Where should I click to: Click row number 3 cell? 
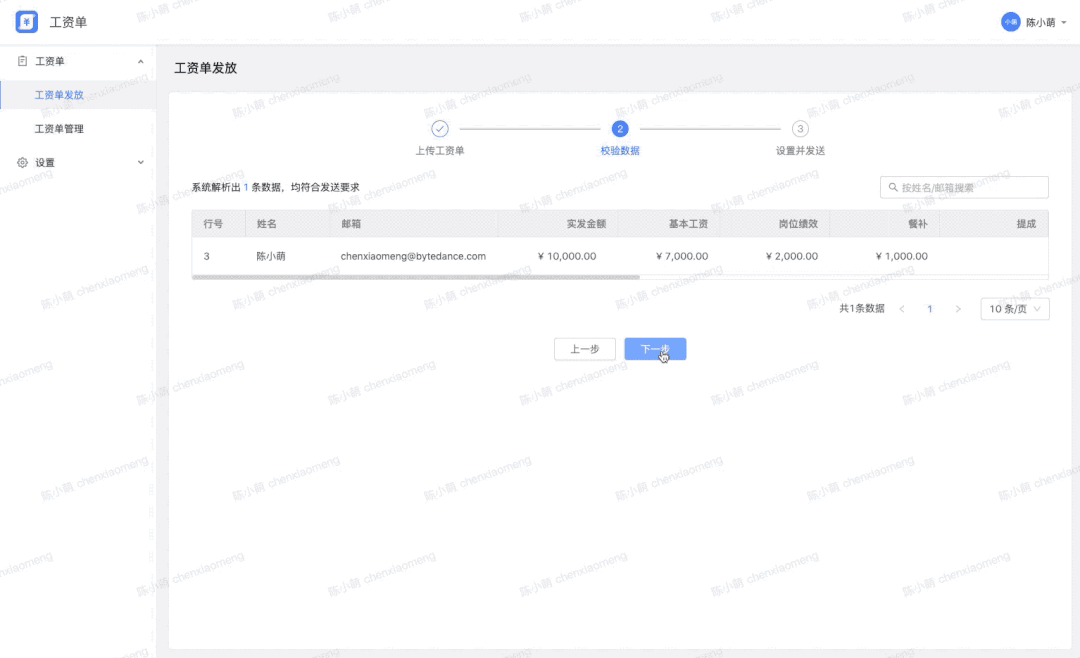207,256
